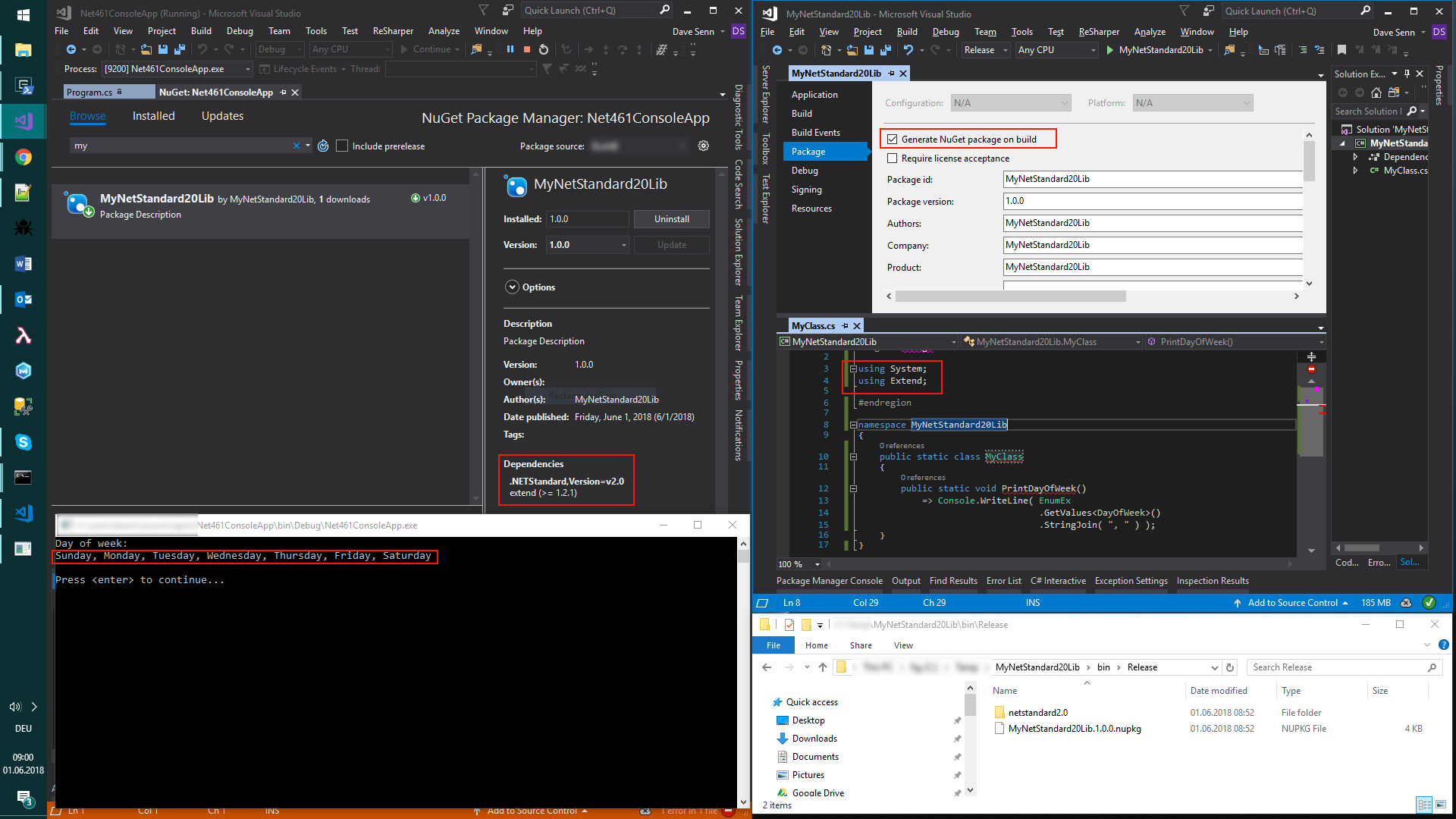Screen dimensions: 1456x819
Task: Start debugging MyNetStandard20Lib with the green Run arrow
Action: pyautogui.click(x=1109, y=50)
